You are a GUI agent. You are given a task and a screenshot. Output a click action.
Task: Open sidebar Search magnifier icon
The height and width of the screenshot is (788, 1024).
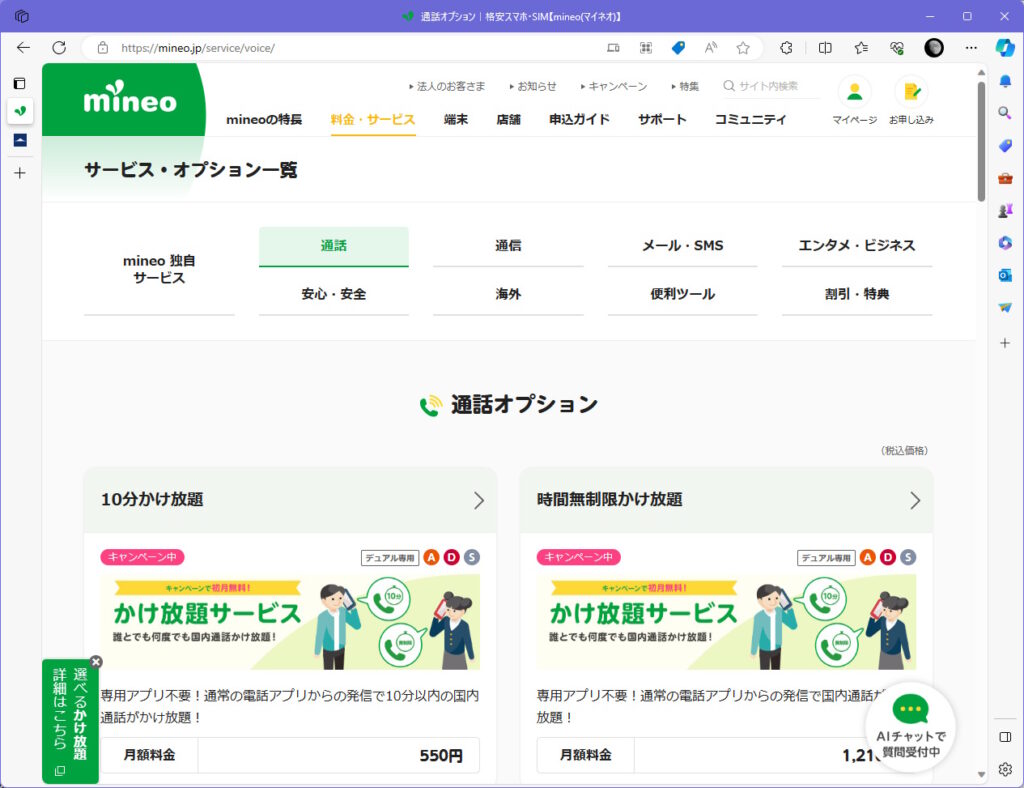1005,113
